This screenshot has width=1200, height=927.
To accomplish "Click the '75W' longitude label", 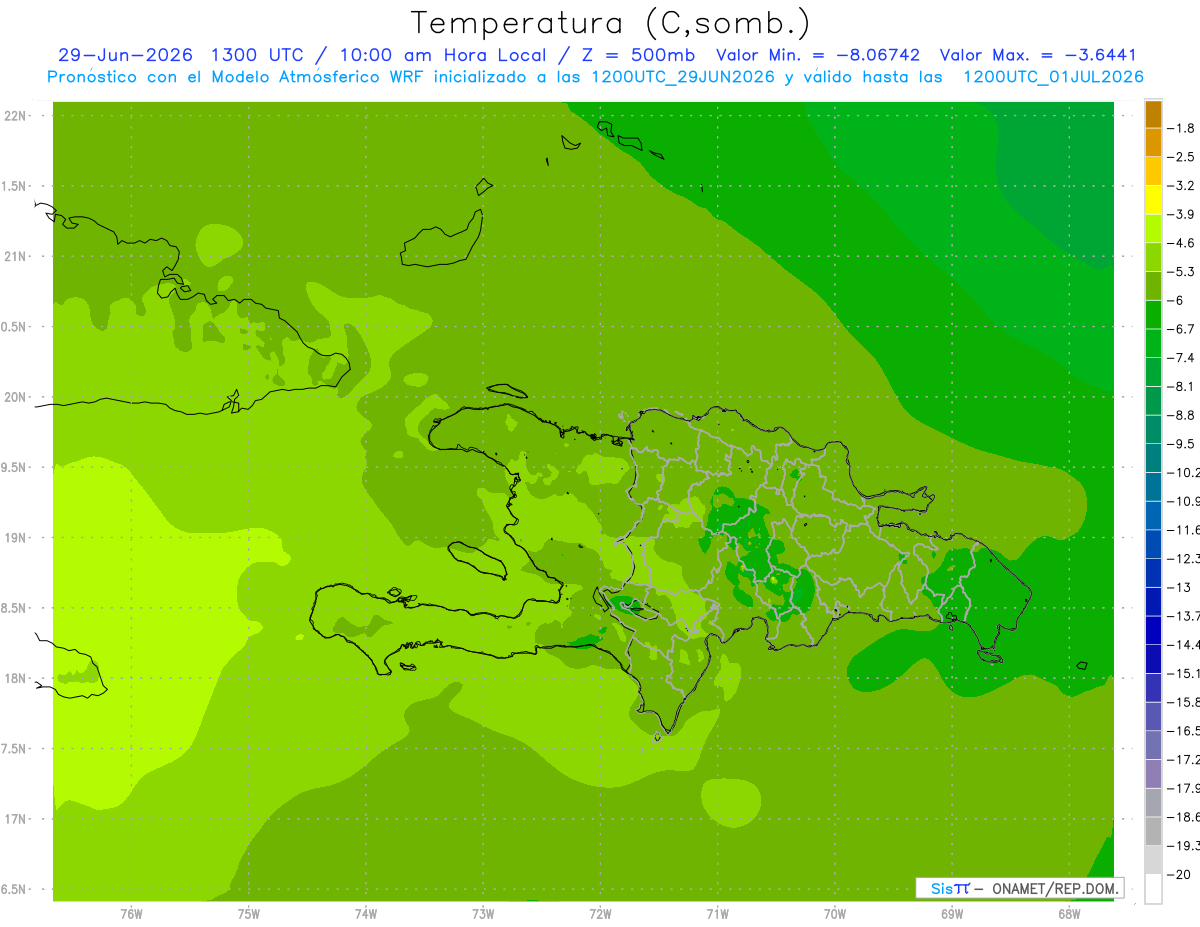I will click(x=248, y=913).
